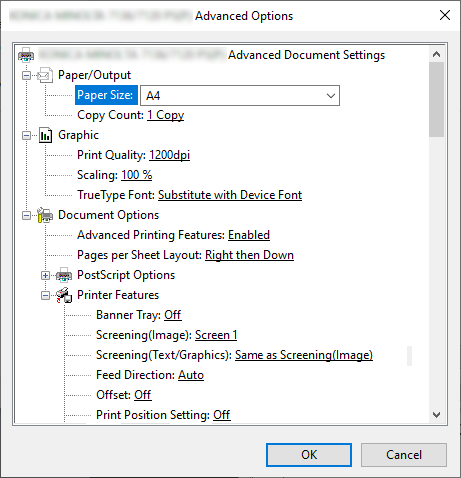Toggle Advanced Printing Features Enabled value

point(249,235)
